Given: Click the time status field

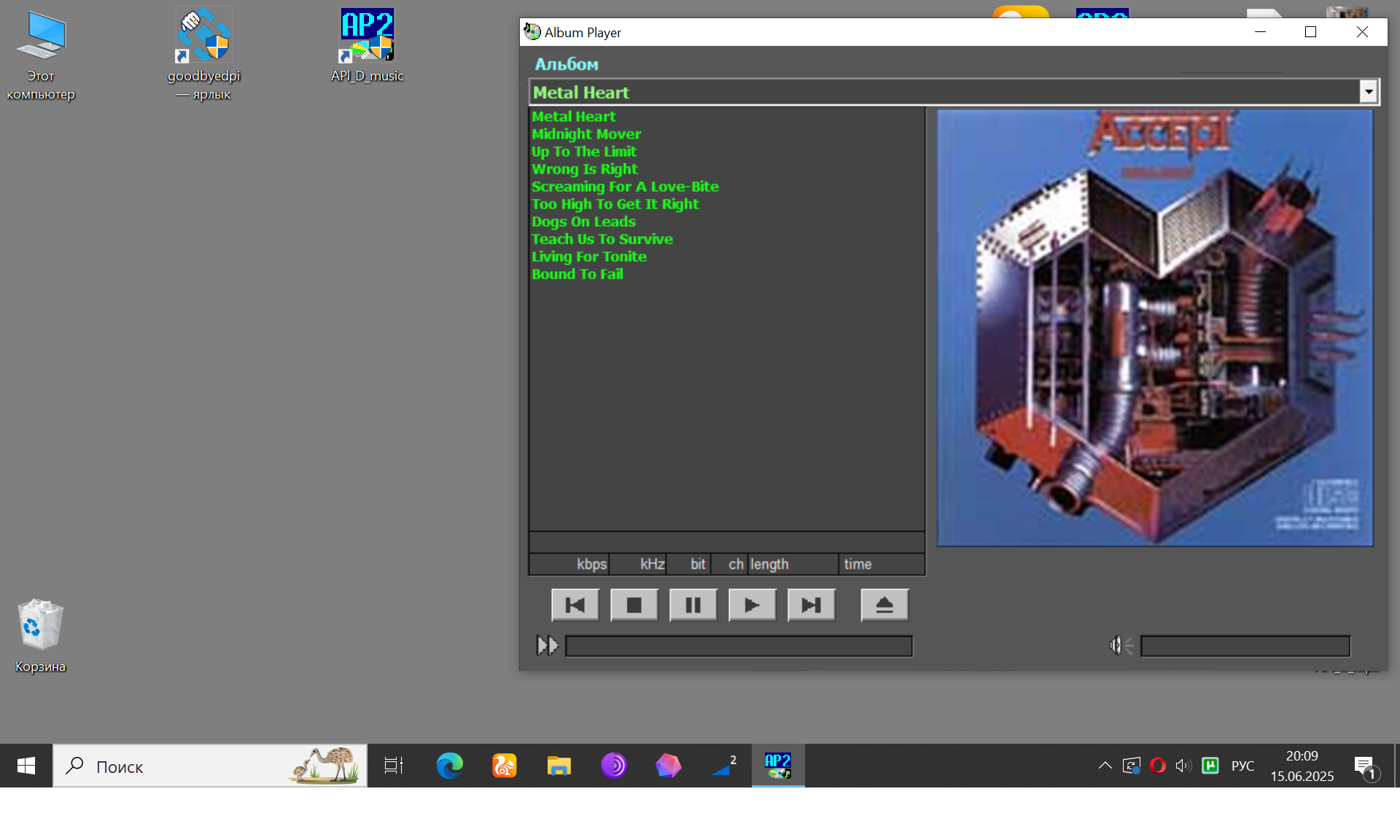Looking at the screenshot, I should [x=882, y=564].
